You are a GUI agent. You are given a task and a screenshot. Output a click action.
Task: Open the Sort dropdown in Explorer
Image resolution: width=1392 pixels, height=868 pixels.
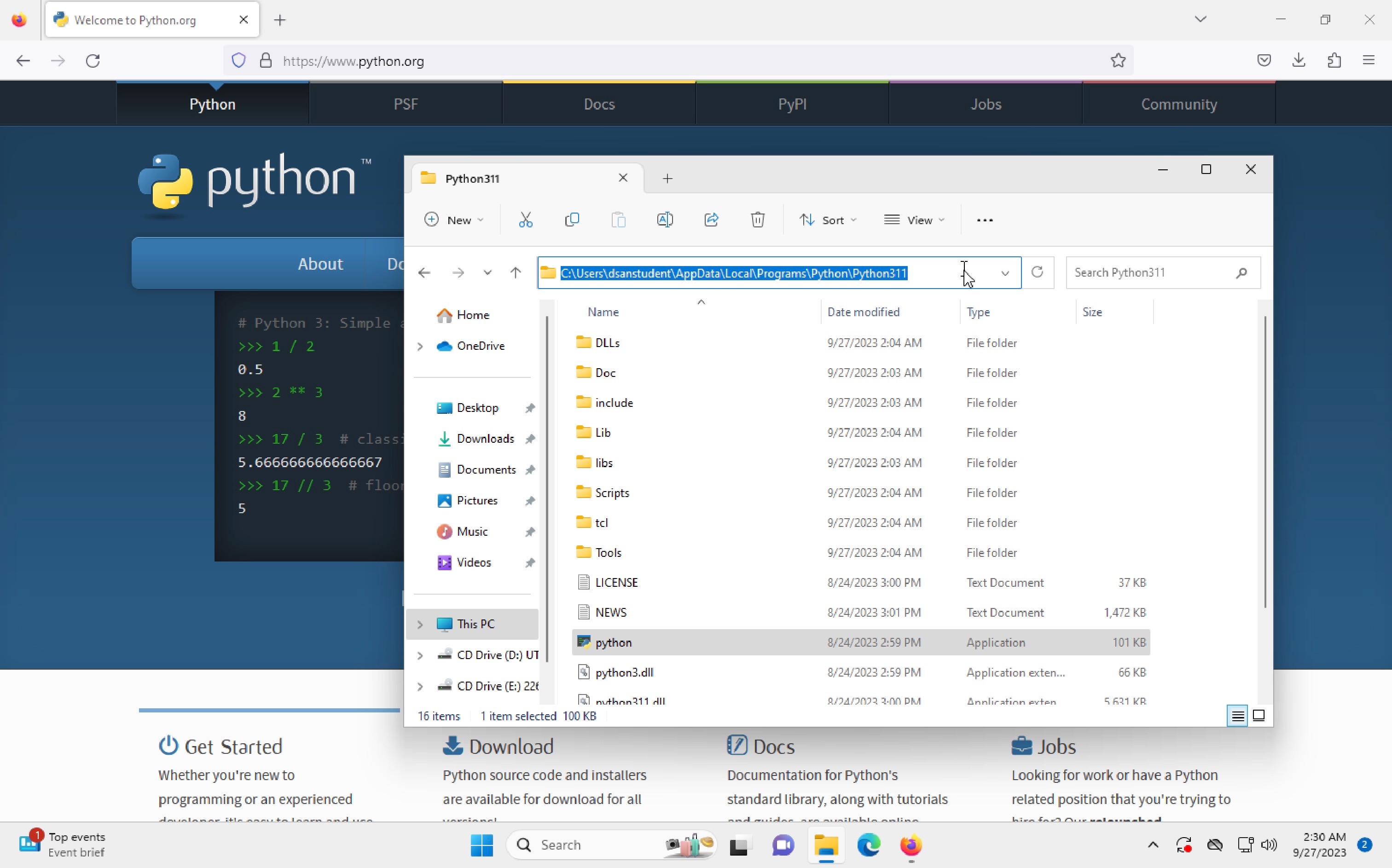(x=828, y=220)
